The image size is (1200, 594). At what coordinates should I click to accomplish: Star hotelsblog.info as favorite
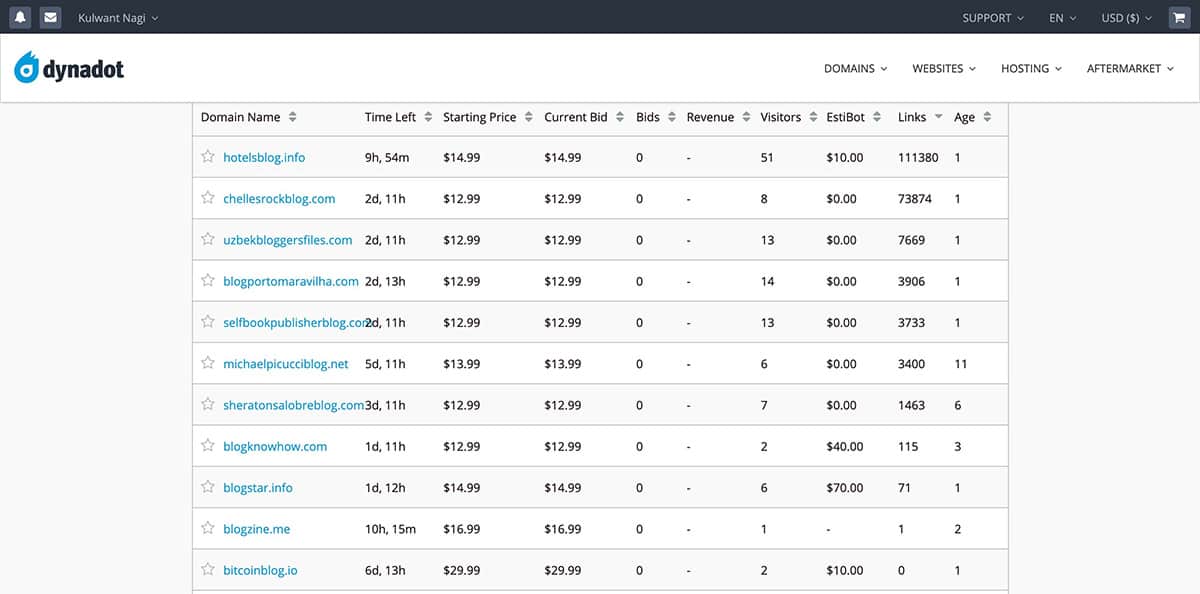click(x=208, y=156)
